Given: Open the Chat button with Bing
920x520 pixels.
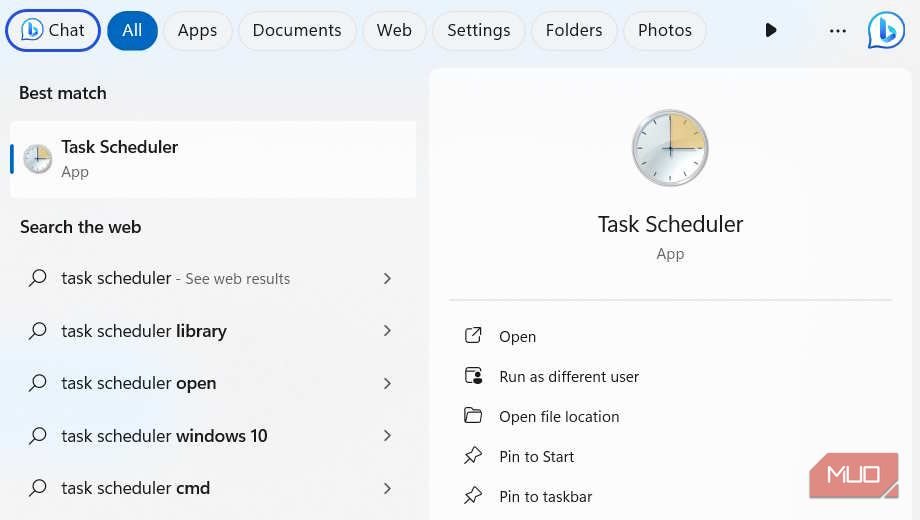Looking at the screenshot, I should pos(53,30).
